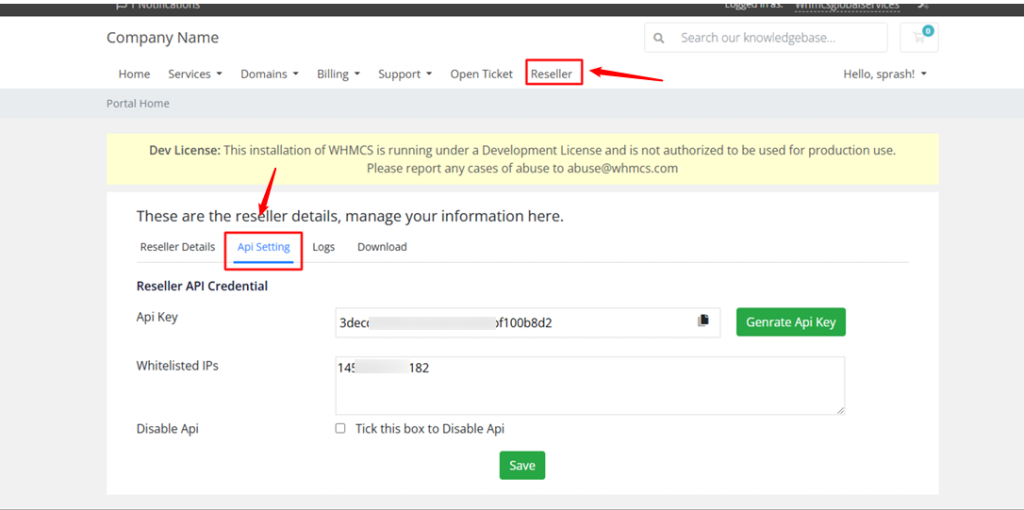Save the reseller API settings
The width and height of the screenshot is (1024, 510).
[x=522, y=465]
